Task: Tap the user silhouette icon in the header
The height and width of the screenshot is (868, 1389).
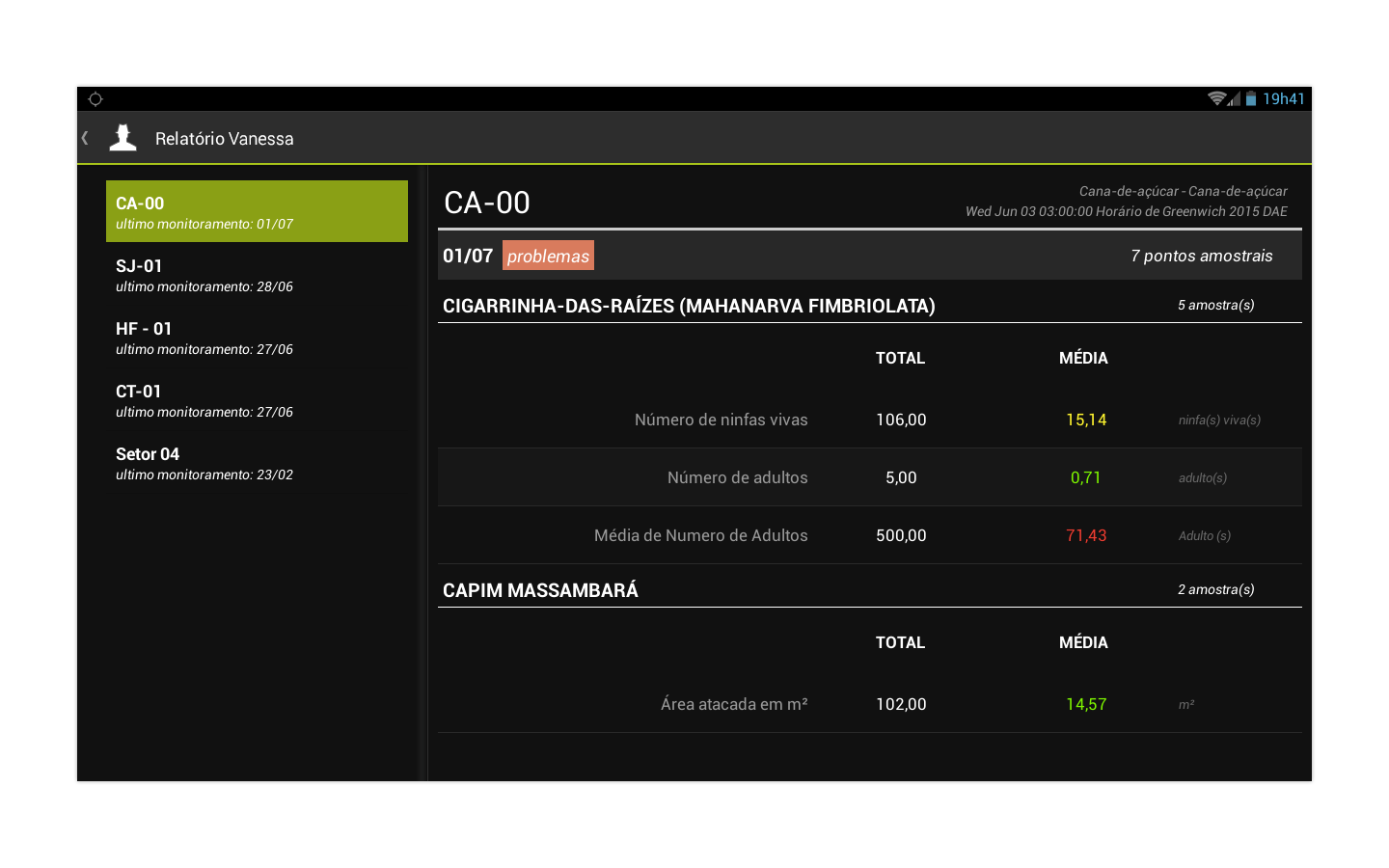Action: (x=123, y=138)
